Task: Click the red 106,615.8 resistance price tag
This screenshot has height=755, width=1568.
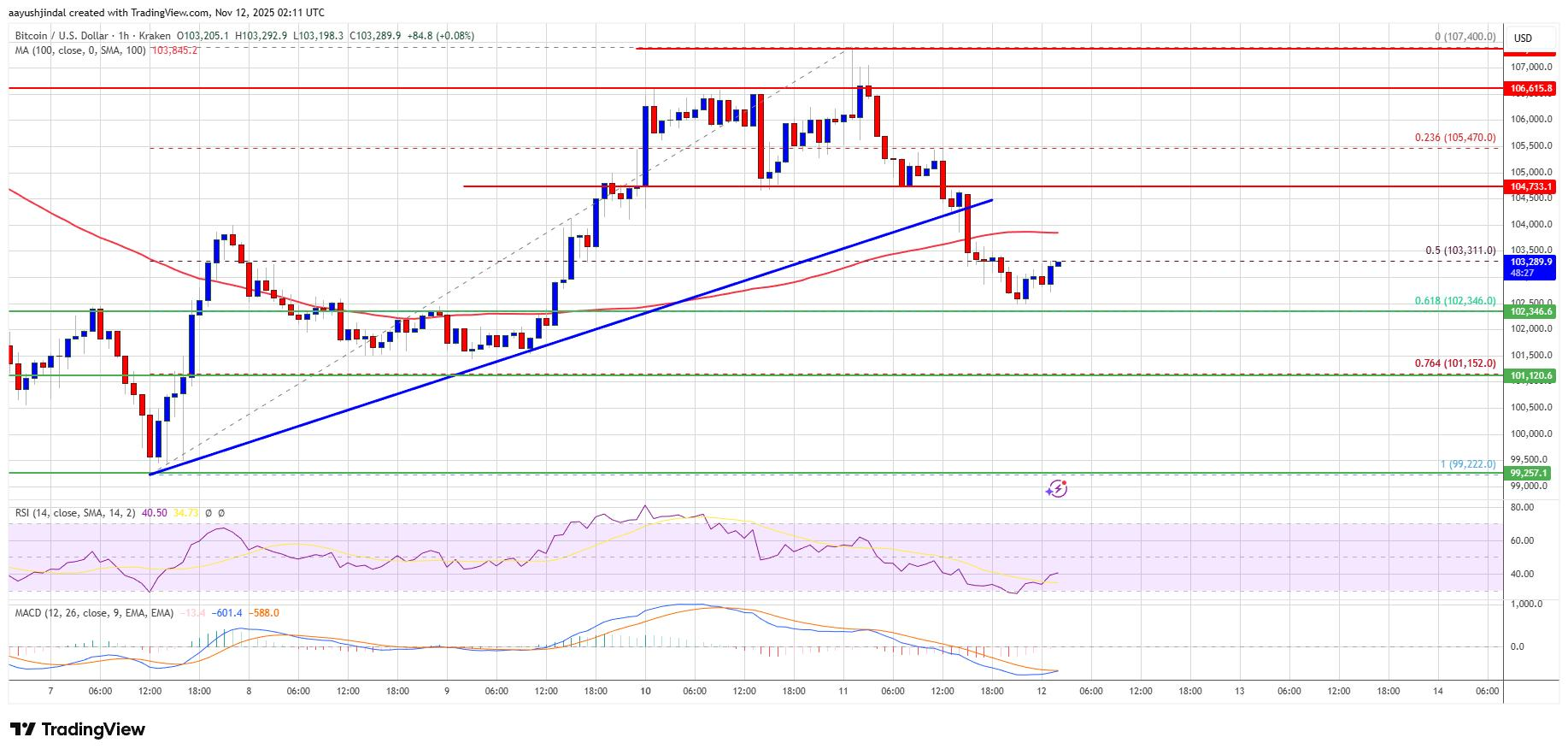Action: tap(1532, 88)
